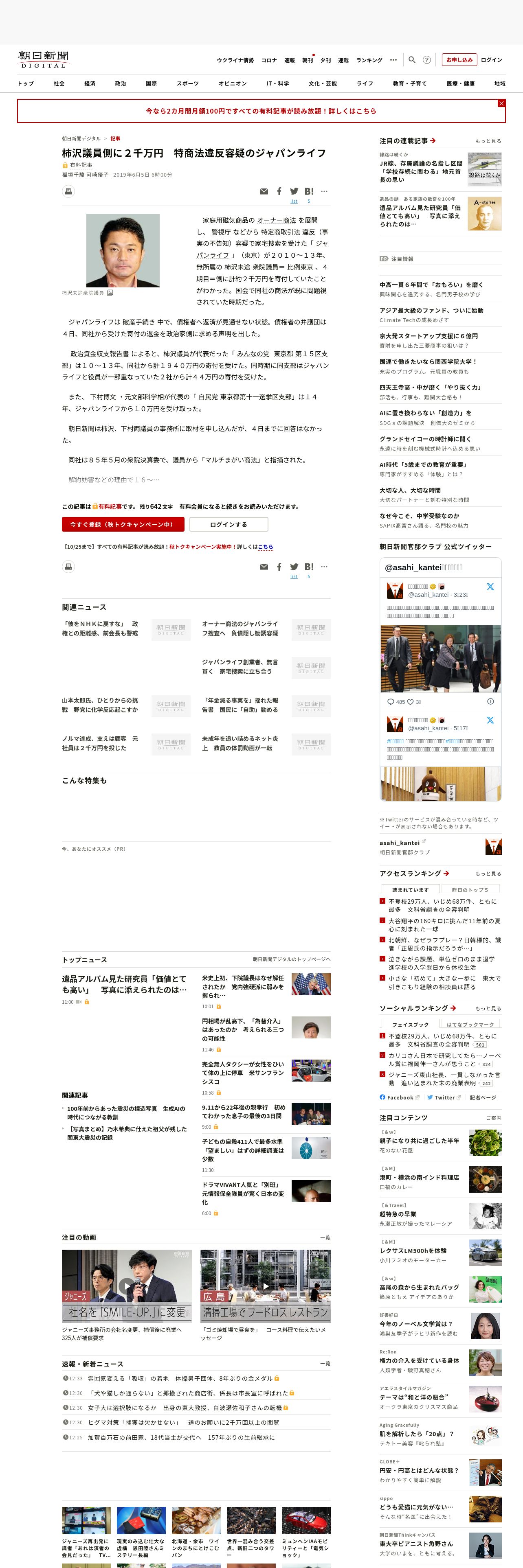Click もっと見る next to 注目の連載記事
This screenshot has height=1568, width=523.
pos(488,141)
